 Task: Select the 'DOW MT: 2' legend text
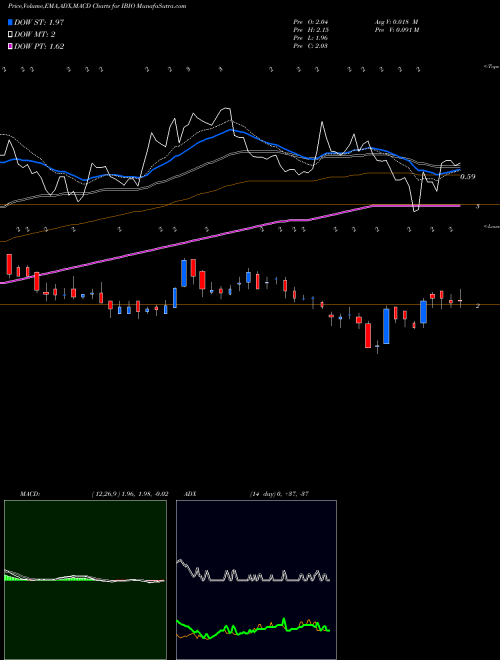(35, 35)
